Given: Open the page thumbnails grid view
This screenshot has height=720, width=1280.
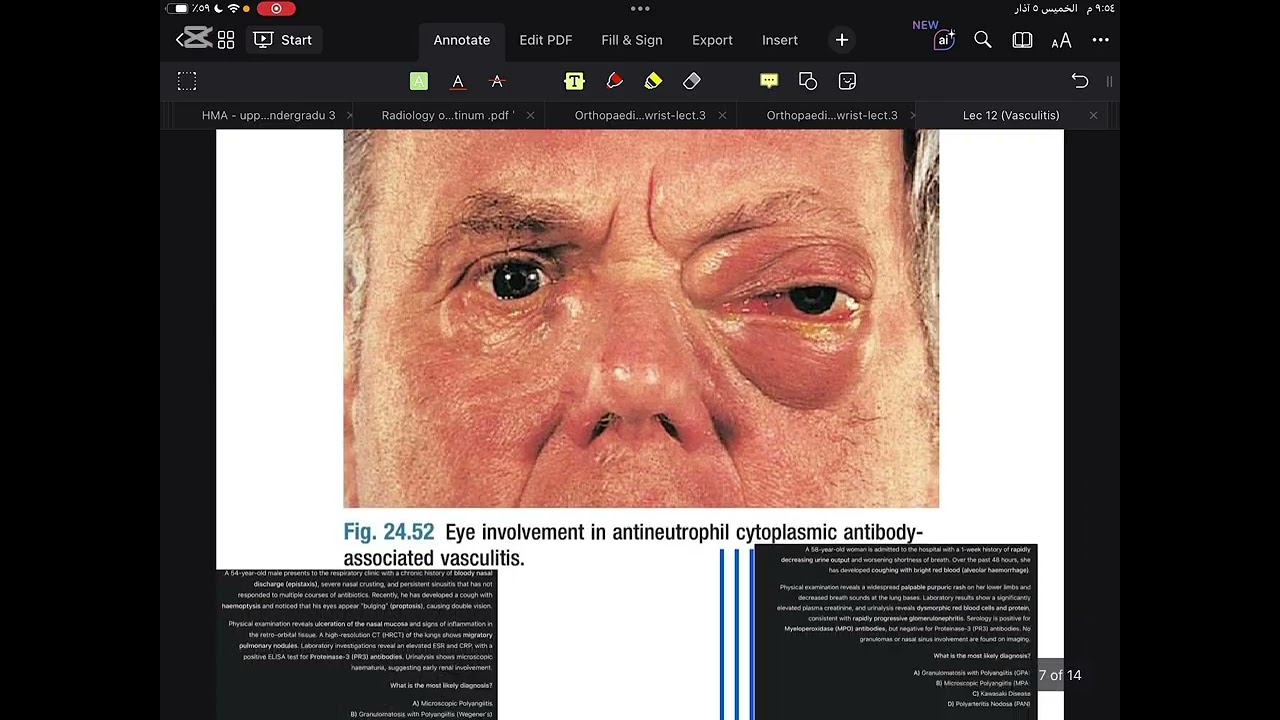Looking at the screenshot, I should coord(226,40).
